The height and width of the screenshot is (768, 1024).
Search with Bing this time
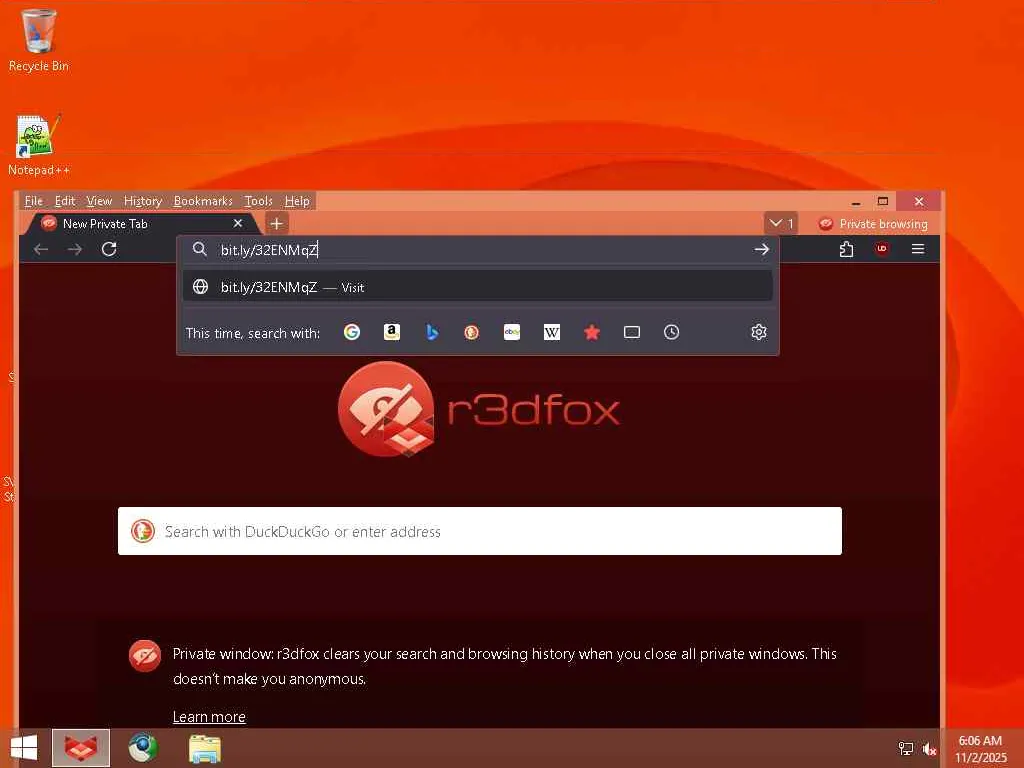pos(432,332)
